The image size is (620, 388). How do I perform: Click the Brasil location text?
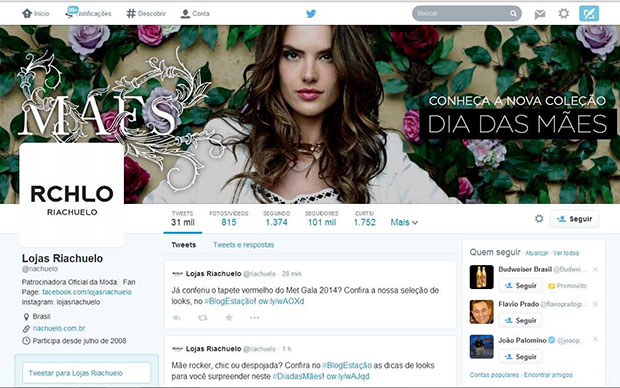tap(42, 316)
